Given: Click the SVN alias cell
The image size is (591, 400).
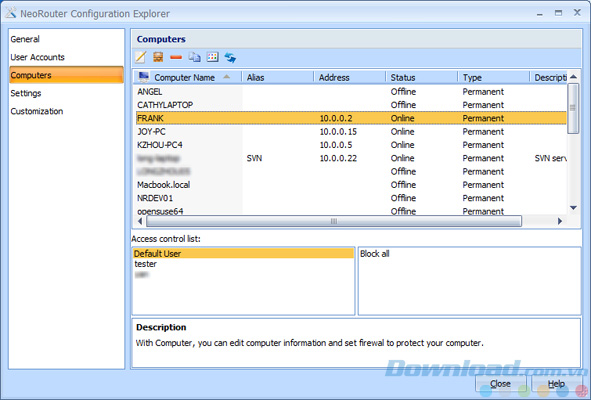Looking at the screenshot, I should click(x=254, y=158).
